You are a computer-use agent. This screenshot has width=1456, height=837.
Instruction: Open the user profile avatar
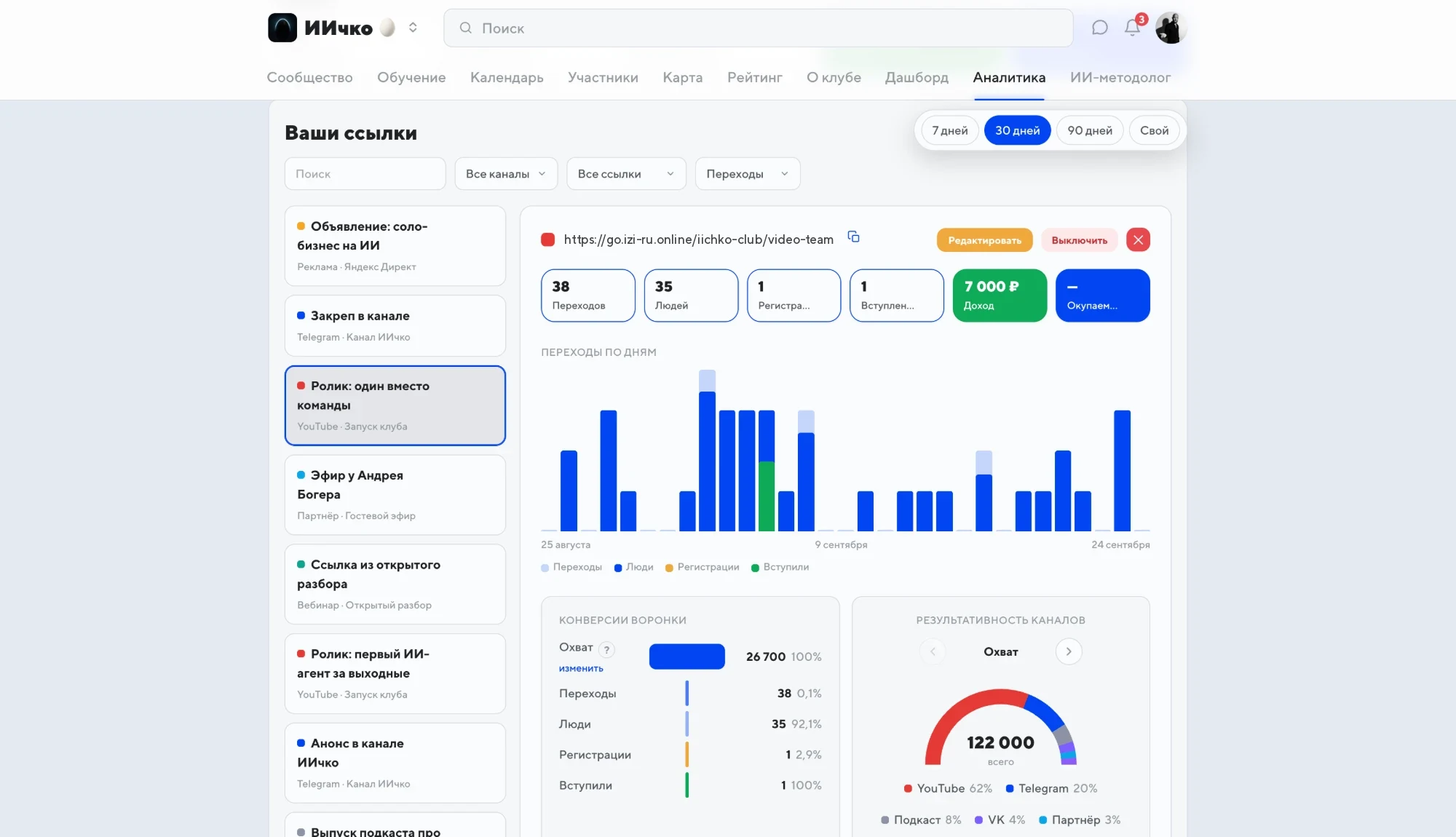point(1171,28)
